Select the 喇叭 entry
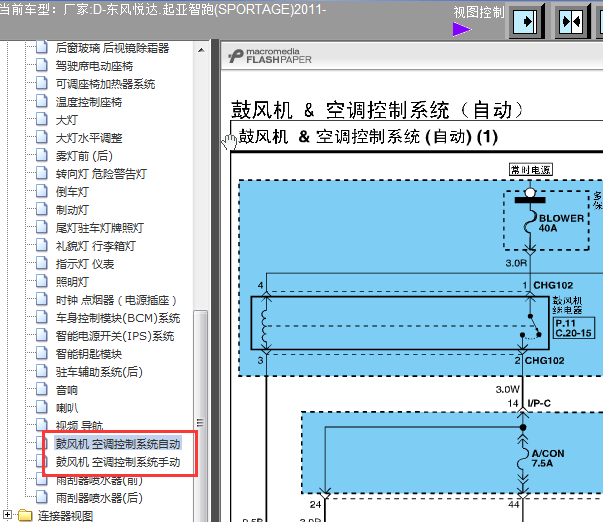603x522 pixels. point(67,408)
